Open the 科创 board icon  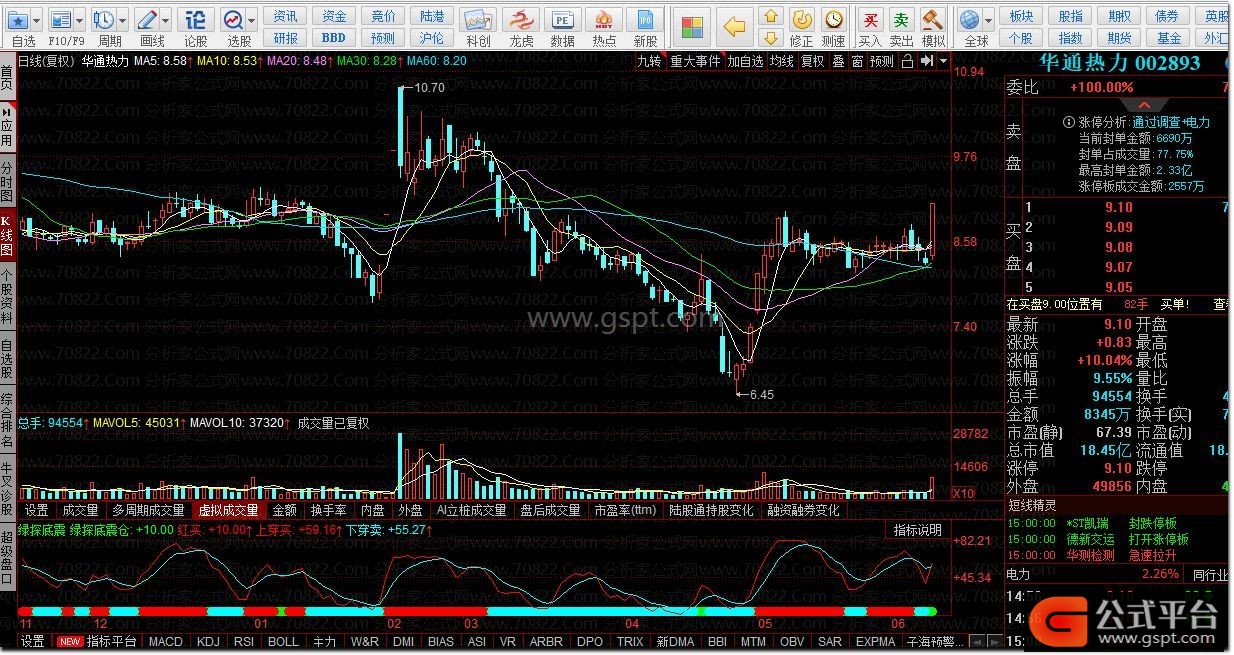pyautogui.click(x=479, y=20)
